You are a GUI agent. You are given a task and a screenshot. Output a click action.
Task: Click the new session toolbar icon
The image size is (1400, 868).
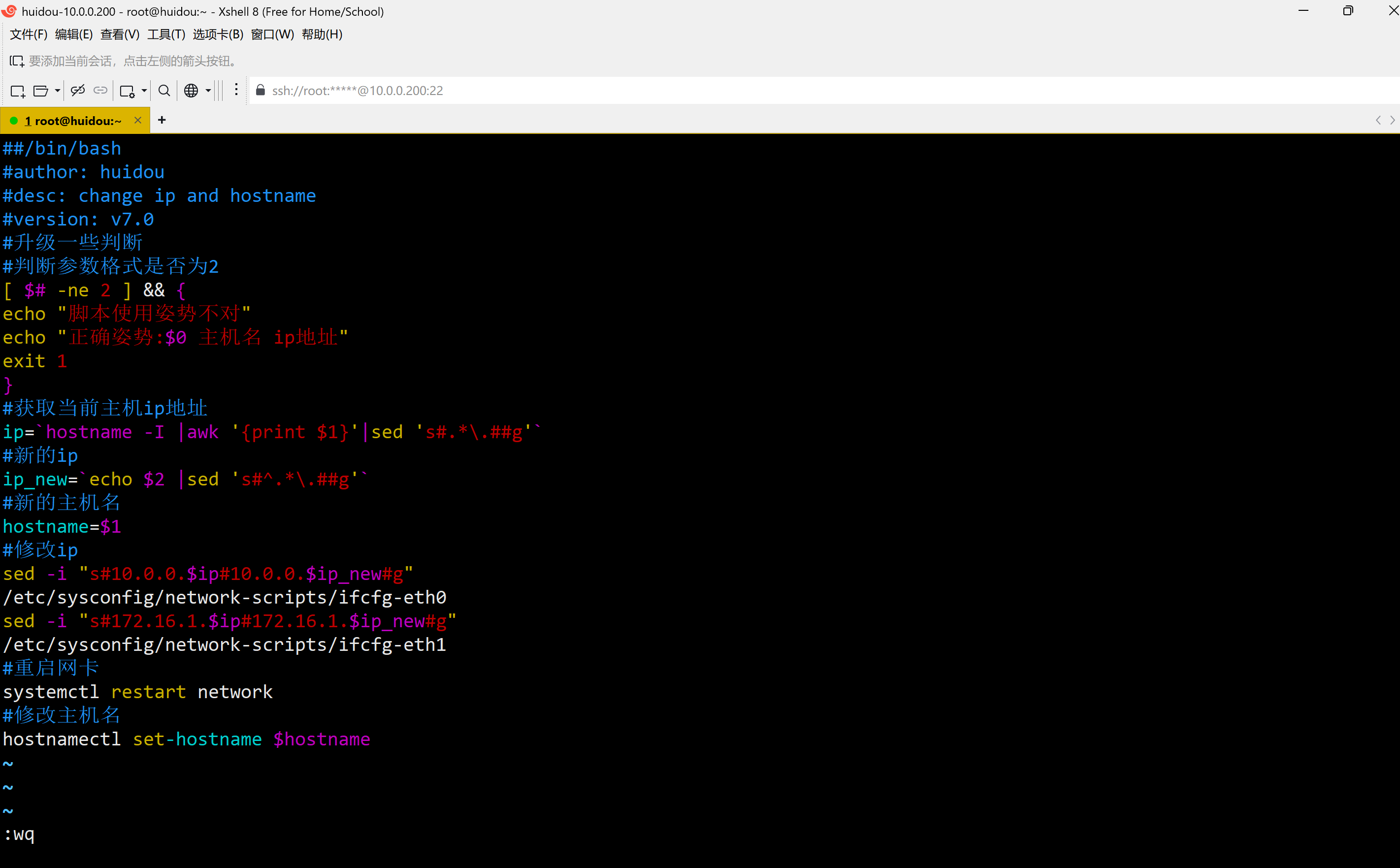point(18,91)
